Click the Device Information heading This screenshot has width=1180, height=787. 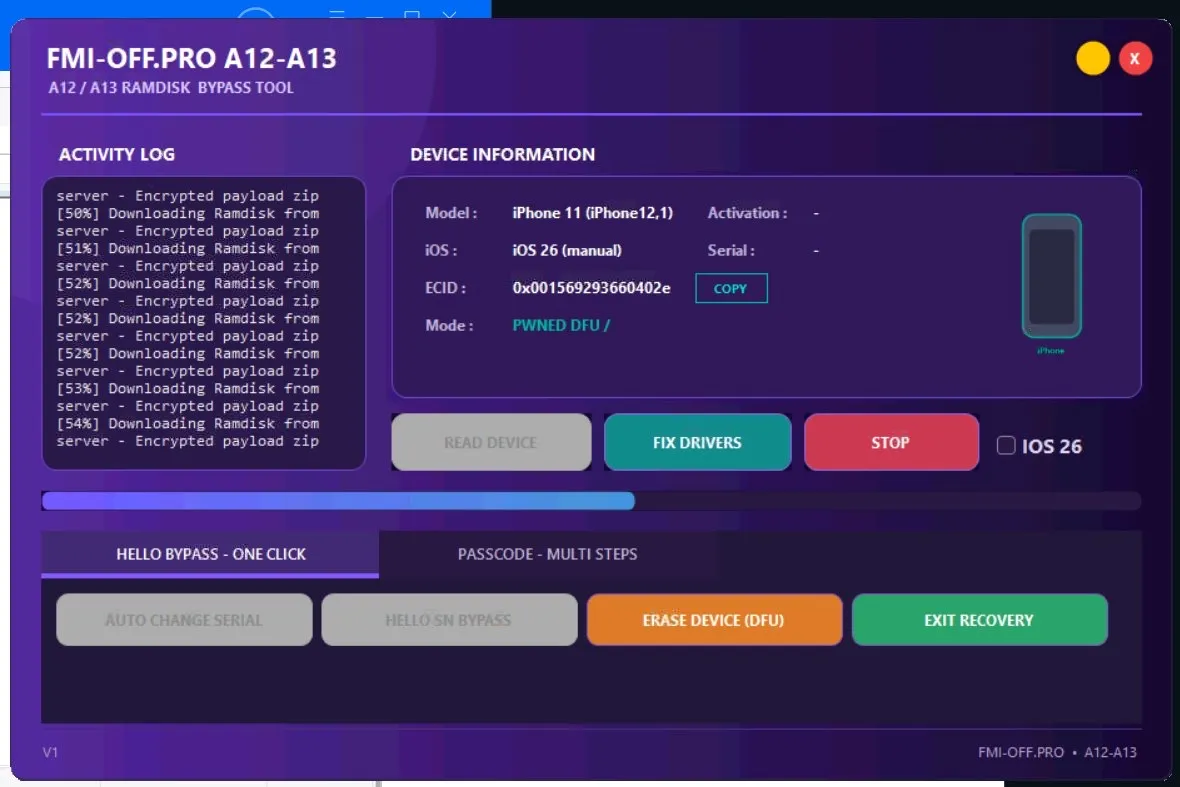pyautogui.click(x=503, y=154)
